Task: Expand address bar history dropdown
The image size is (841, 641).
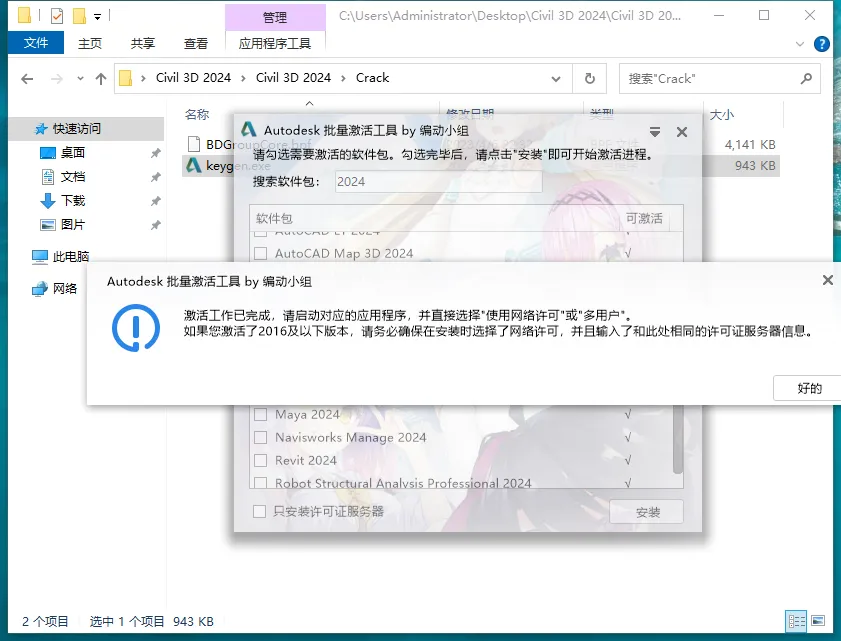Action: [556, 79]
